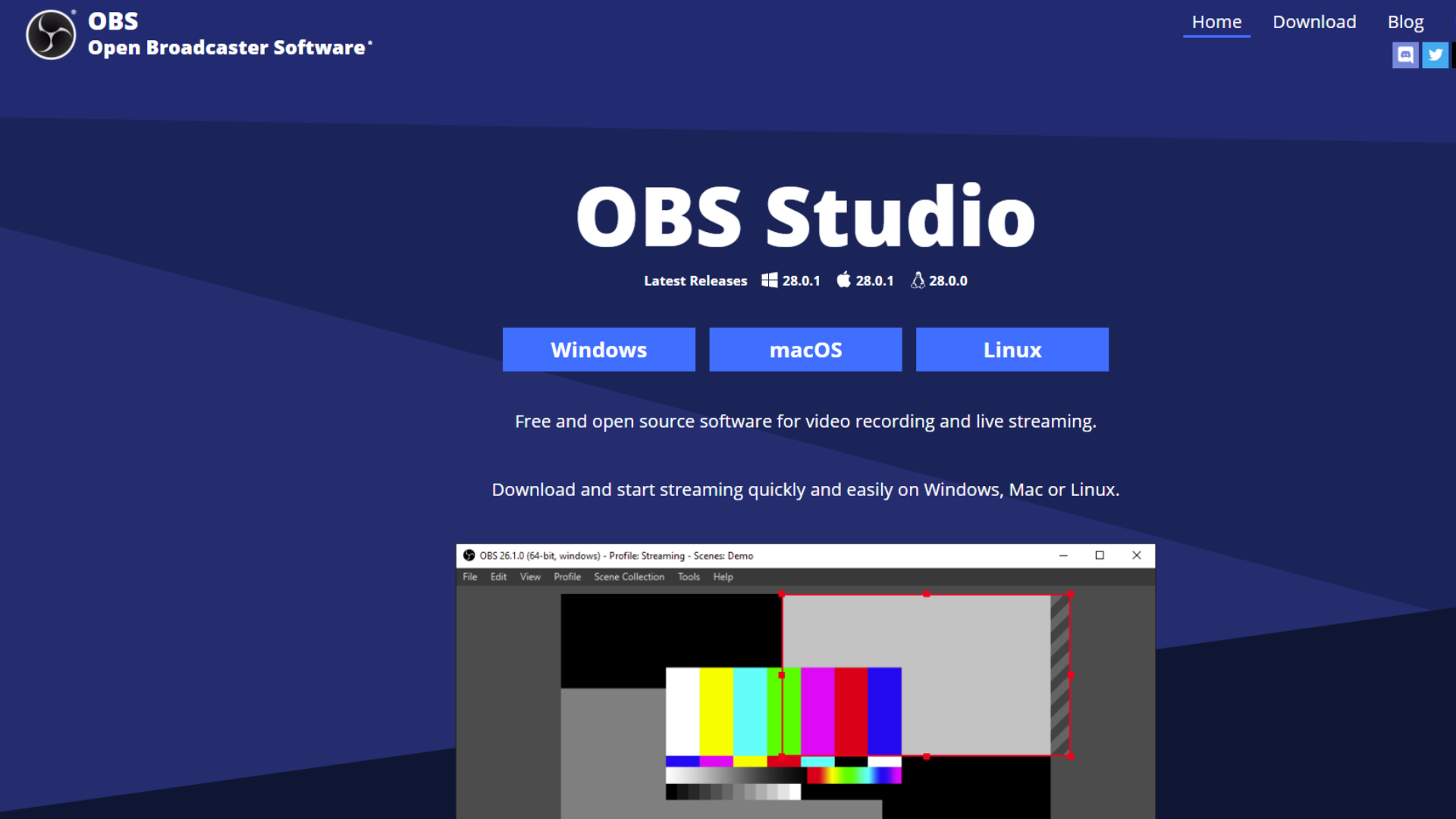Click Linux version 28.0.0 text
Image resolution: width=1456 pixels, height=819 pixels.
tap(948, 281)
